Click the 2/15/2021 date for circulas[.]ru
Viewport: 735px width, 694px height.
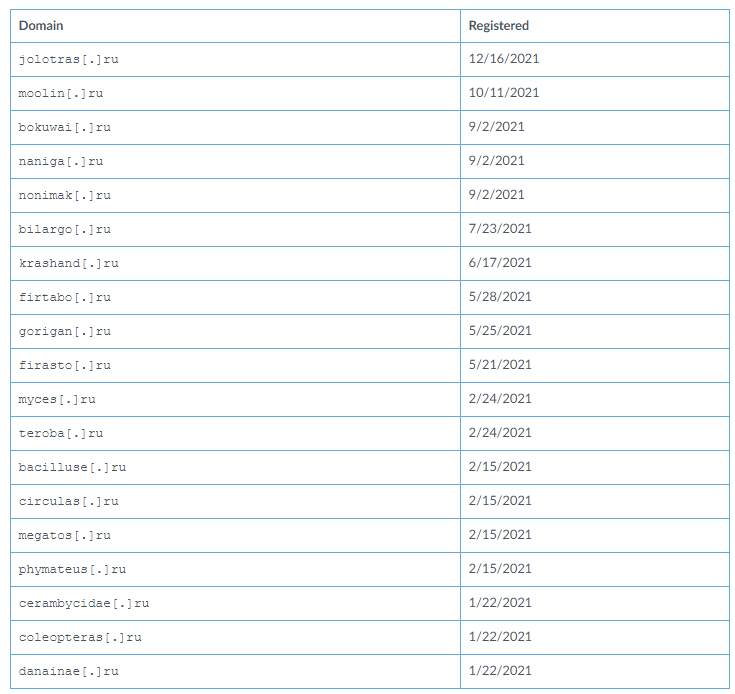point(500,500)
